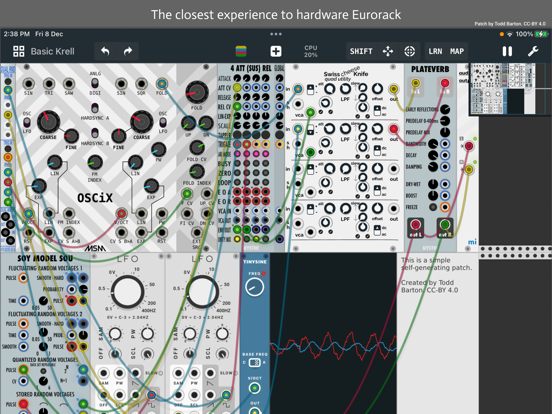Open the colored cable stripes icon
Screen dimensions: 552x414
click(241, 51)
